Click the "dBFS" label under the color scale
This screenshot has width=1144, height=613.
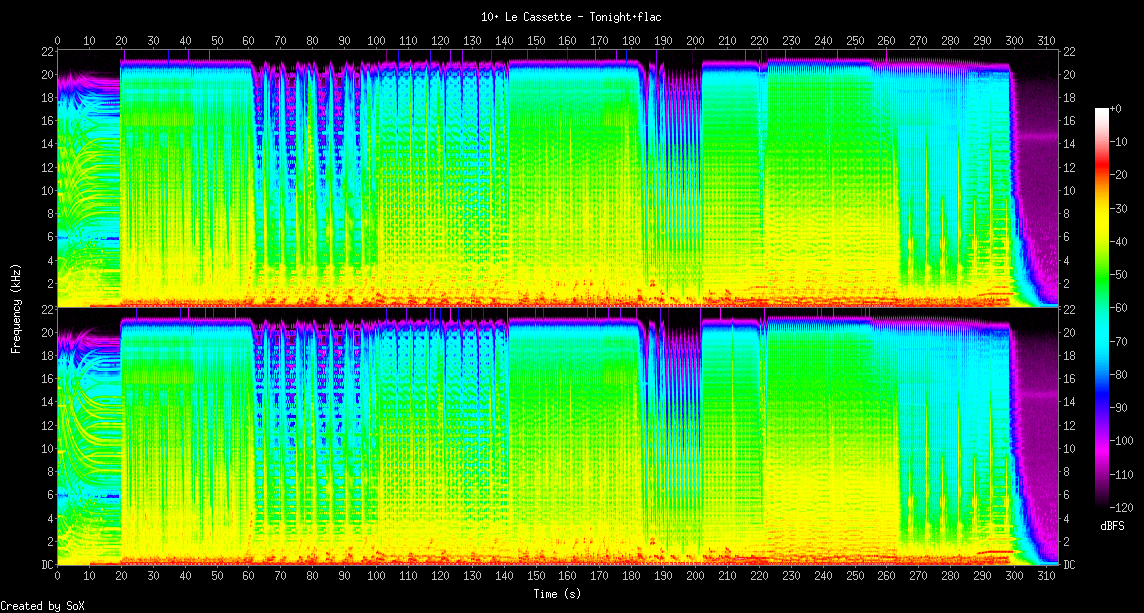click(x=1112, y=525)
